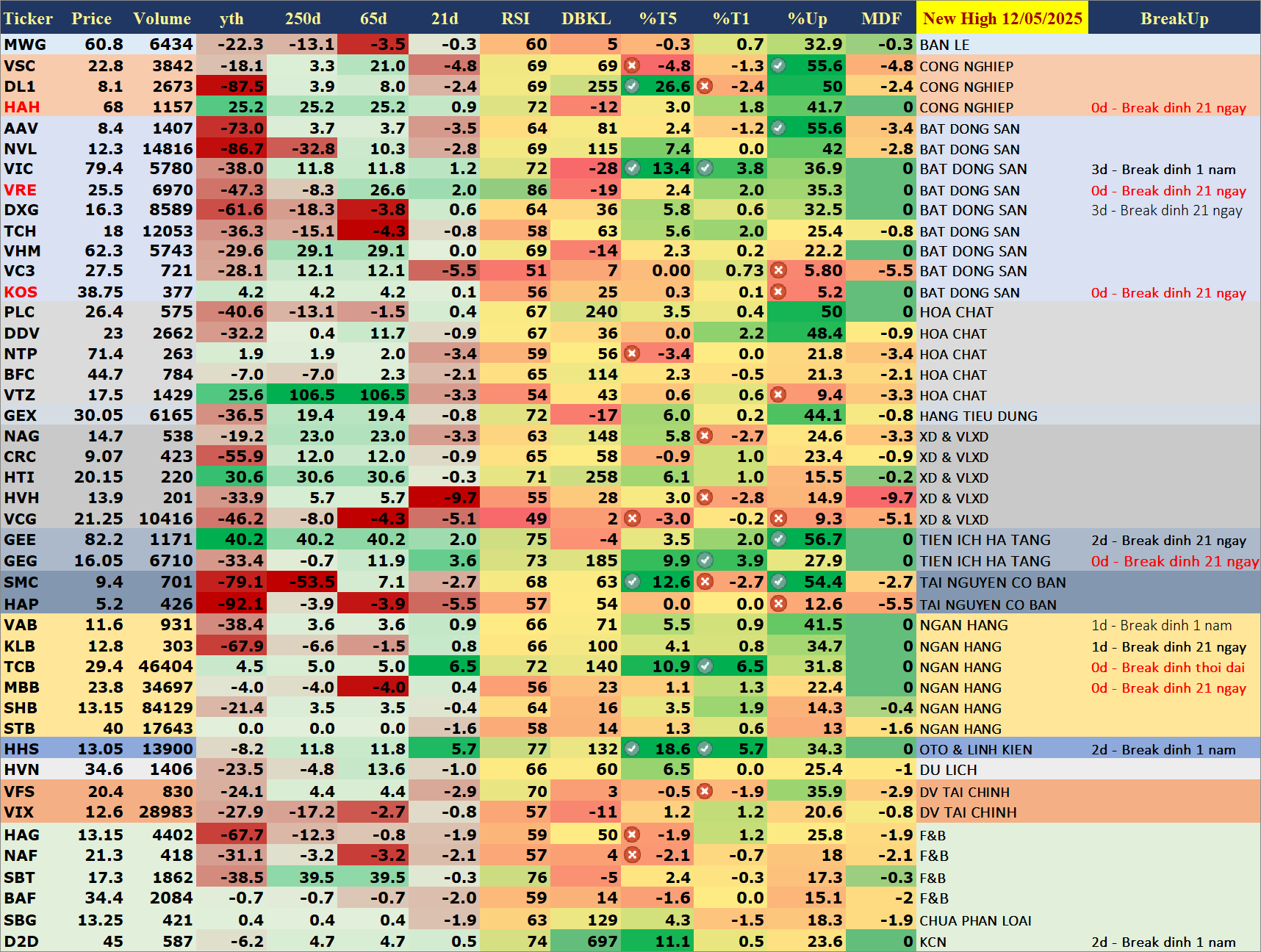Click '2d - Break dinh 1 nam' in HHS row

1163,750
